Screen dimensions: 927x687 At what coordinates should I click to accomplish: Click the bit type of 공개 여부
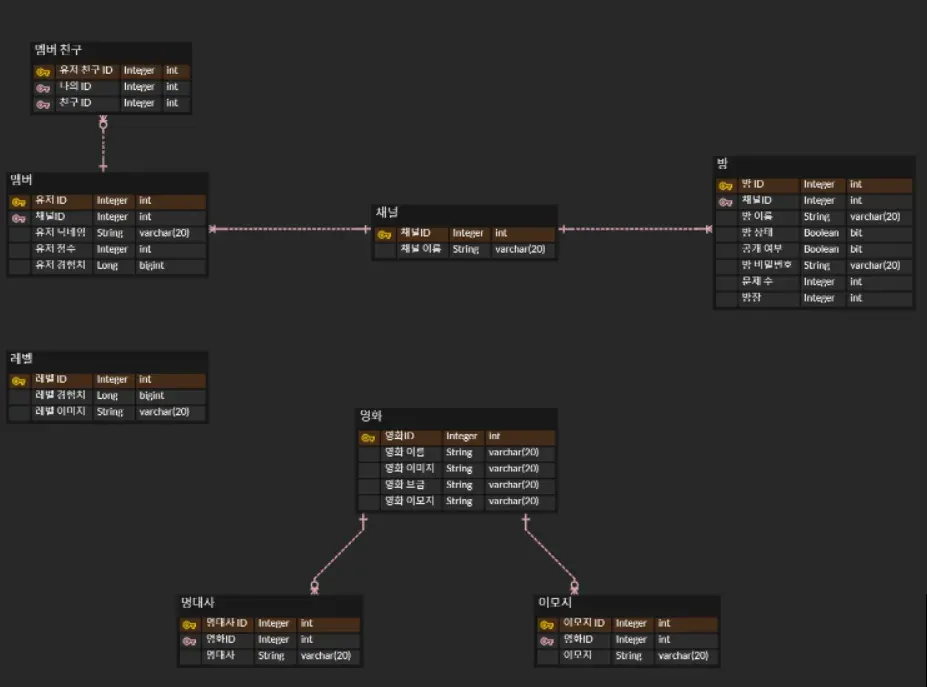point(856,249)
